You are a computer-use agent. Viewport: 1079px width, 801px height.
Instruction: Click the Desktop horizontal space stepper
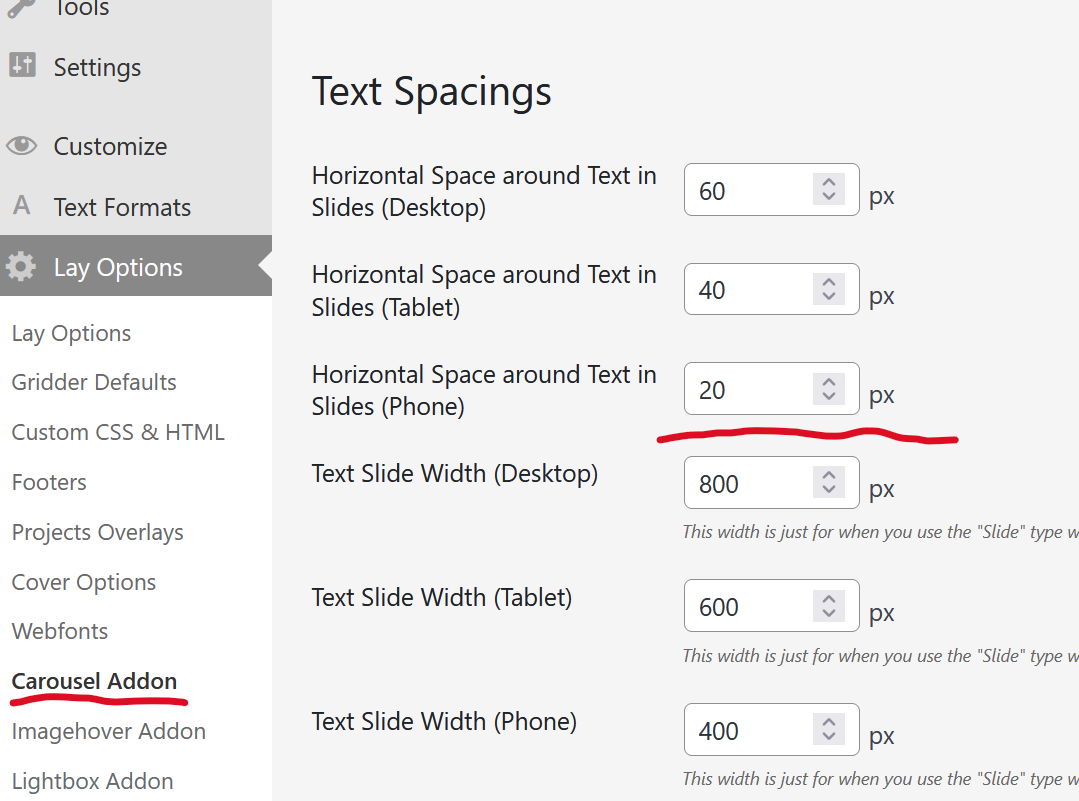(828, 189)
